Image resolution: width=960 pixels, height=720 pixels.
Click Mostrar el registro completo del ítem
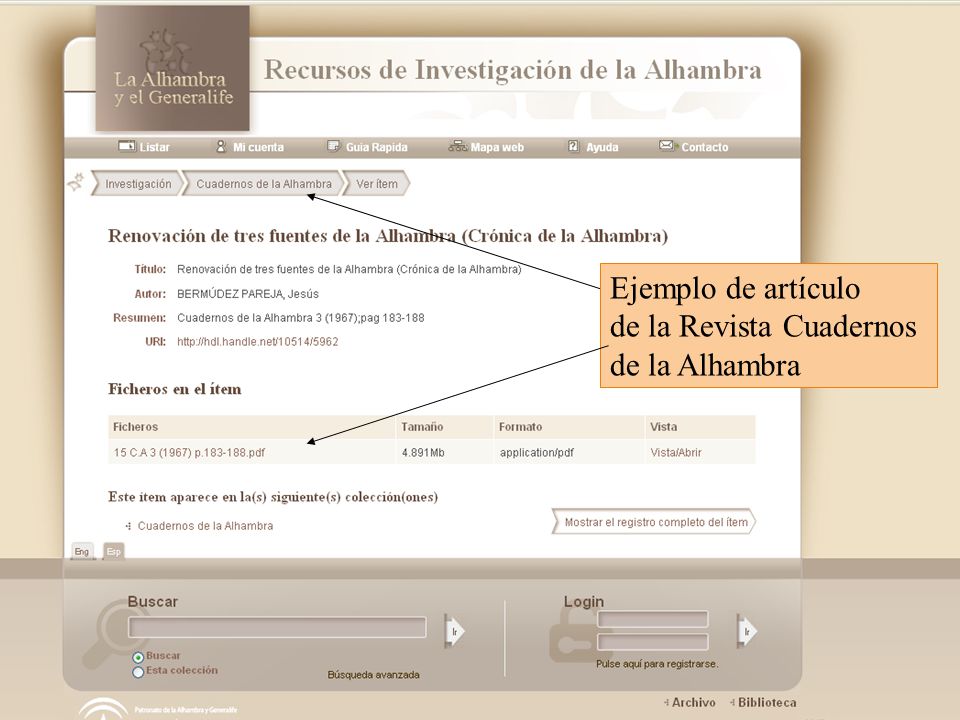[654, 522]
